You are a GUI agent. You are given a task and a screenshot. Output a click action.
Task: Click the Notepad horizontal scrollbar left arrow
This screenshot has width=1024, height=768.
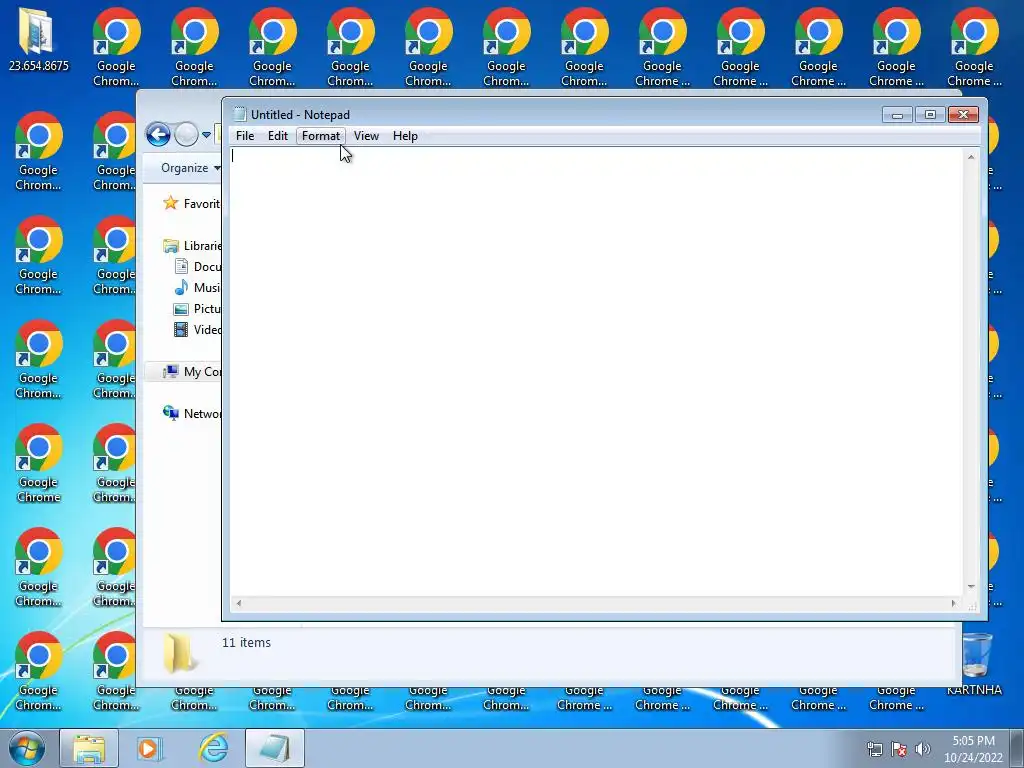pyautogui.click(x=238, y=603)
